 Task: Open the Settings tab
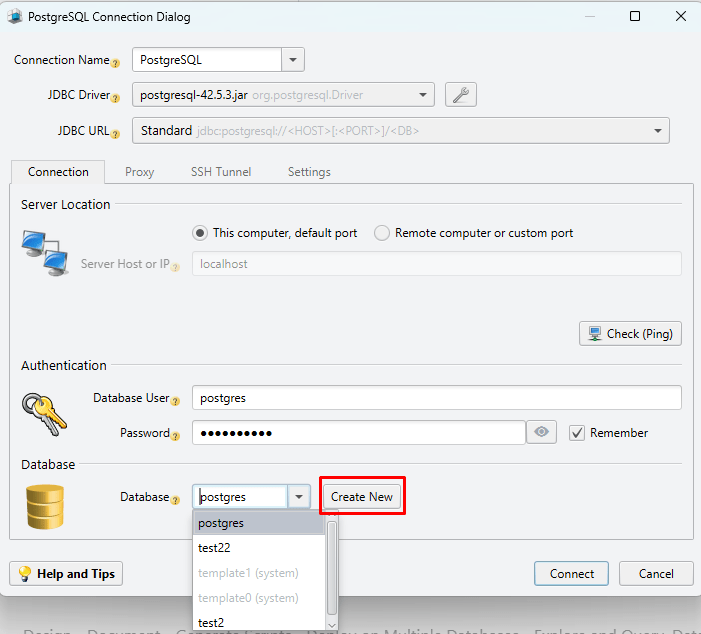(x=309, y=172)
